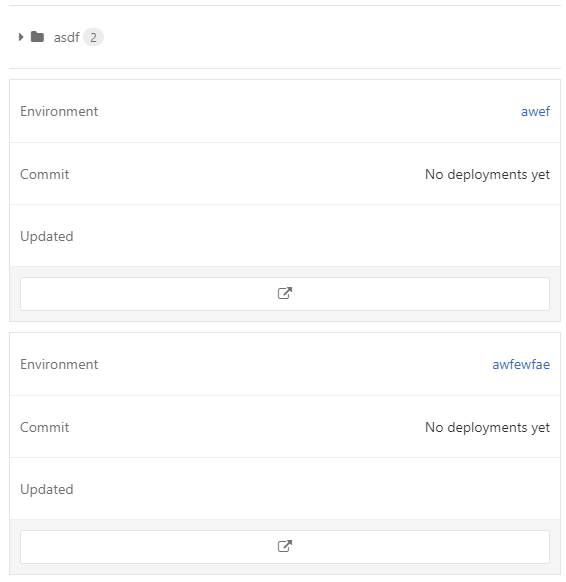Click the count badge showing 2
Screen dimensions: 566x582
point(94,37)
